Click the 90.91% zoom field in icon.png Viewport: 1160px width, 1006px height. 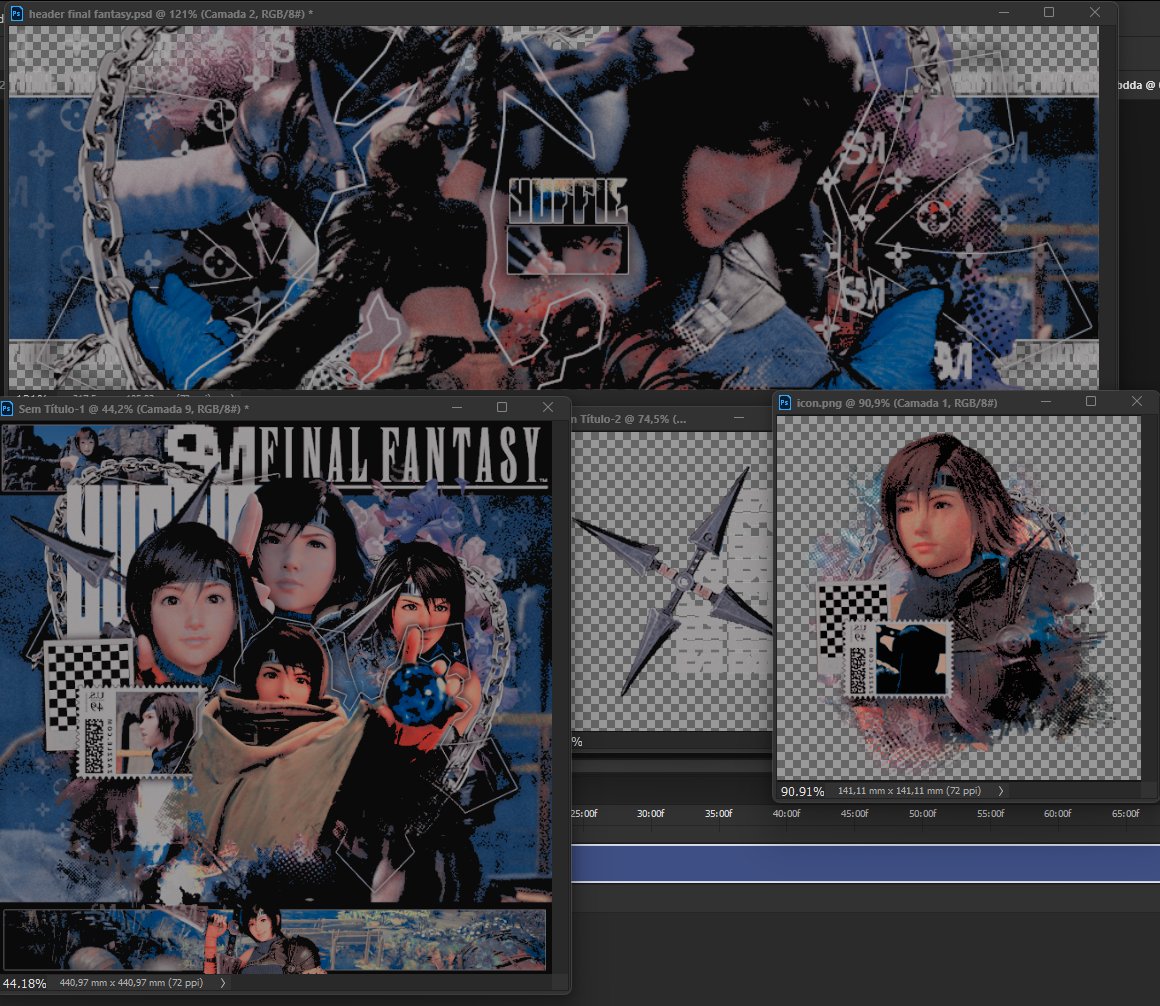click(803, 791)
